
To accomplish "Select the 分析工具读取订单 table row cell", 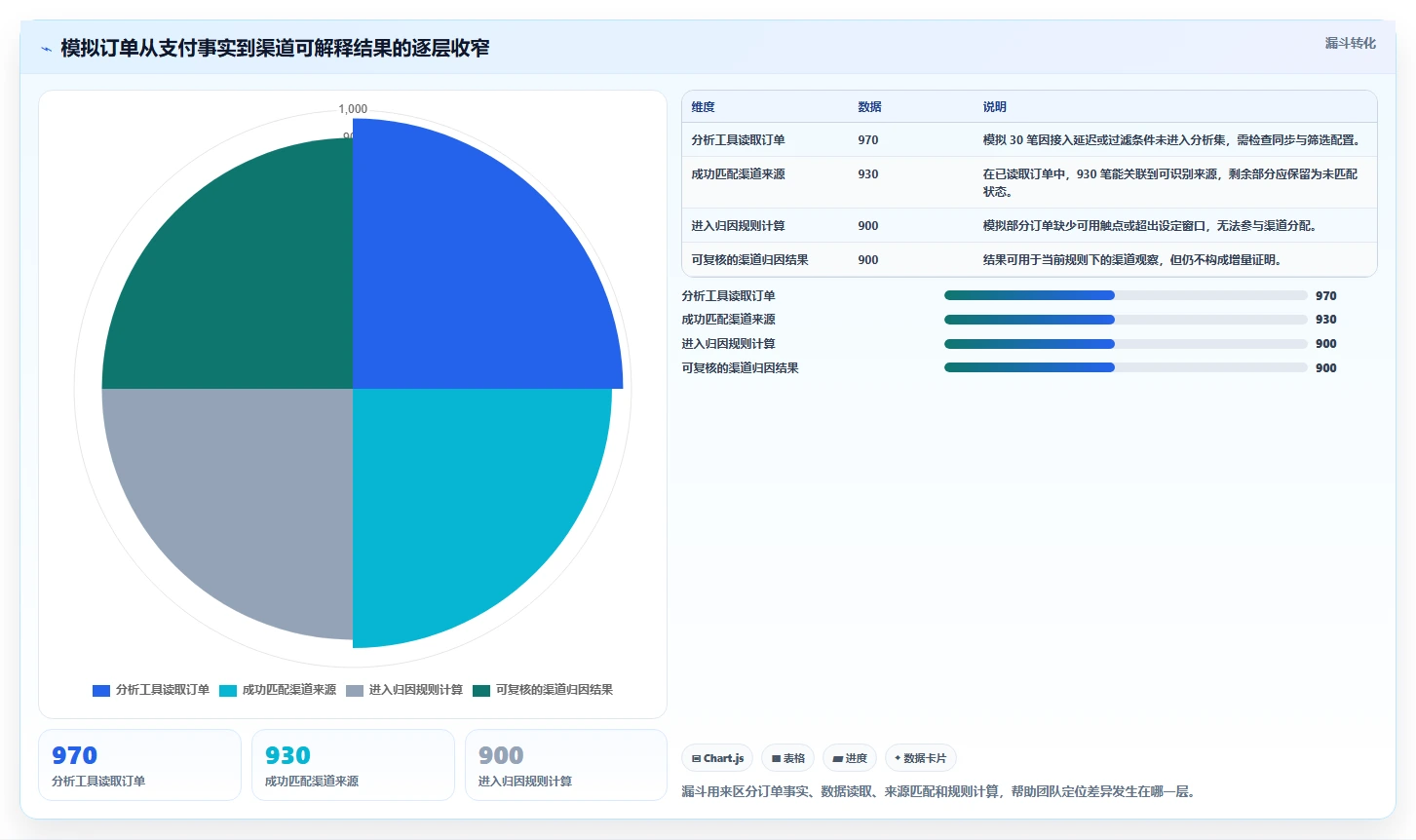I will 738,140.
